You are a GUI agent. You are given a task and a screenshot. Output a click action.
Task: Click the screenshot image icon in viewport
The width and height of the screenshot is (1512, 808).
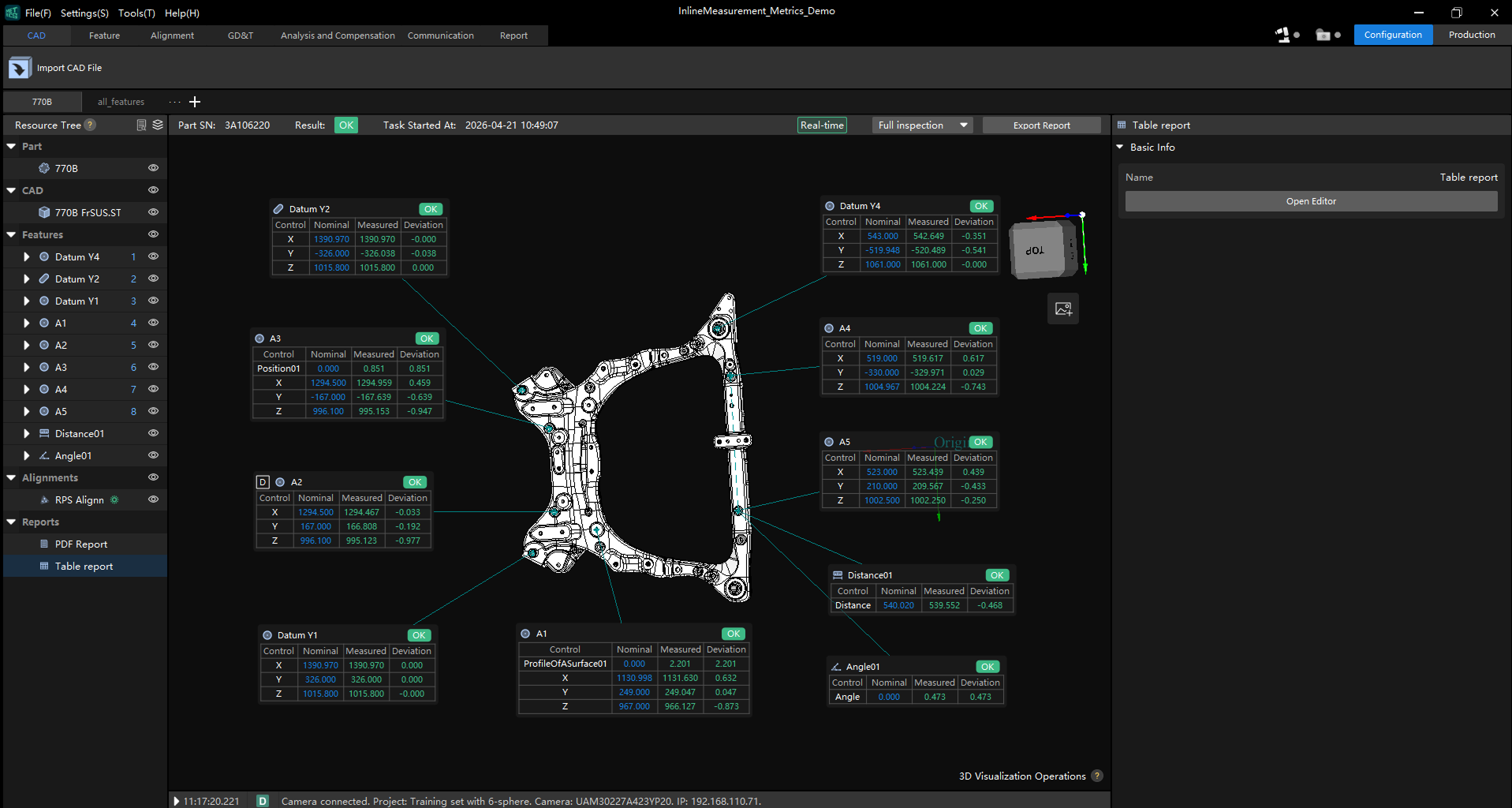pos(1063,309)
